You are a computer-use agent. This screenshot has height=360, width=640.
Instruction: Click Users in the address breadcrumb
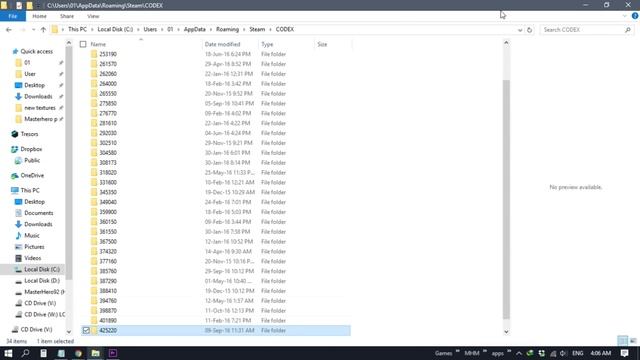pos(150,29)
